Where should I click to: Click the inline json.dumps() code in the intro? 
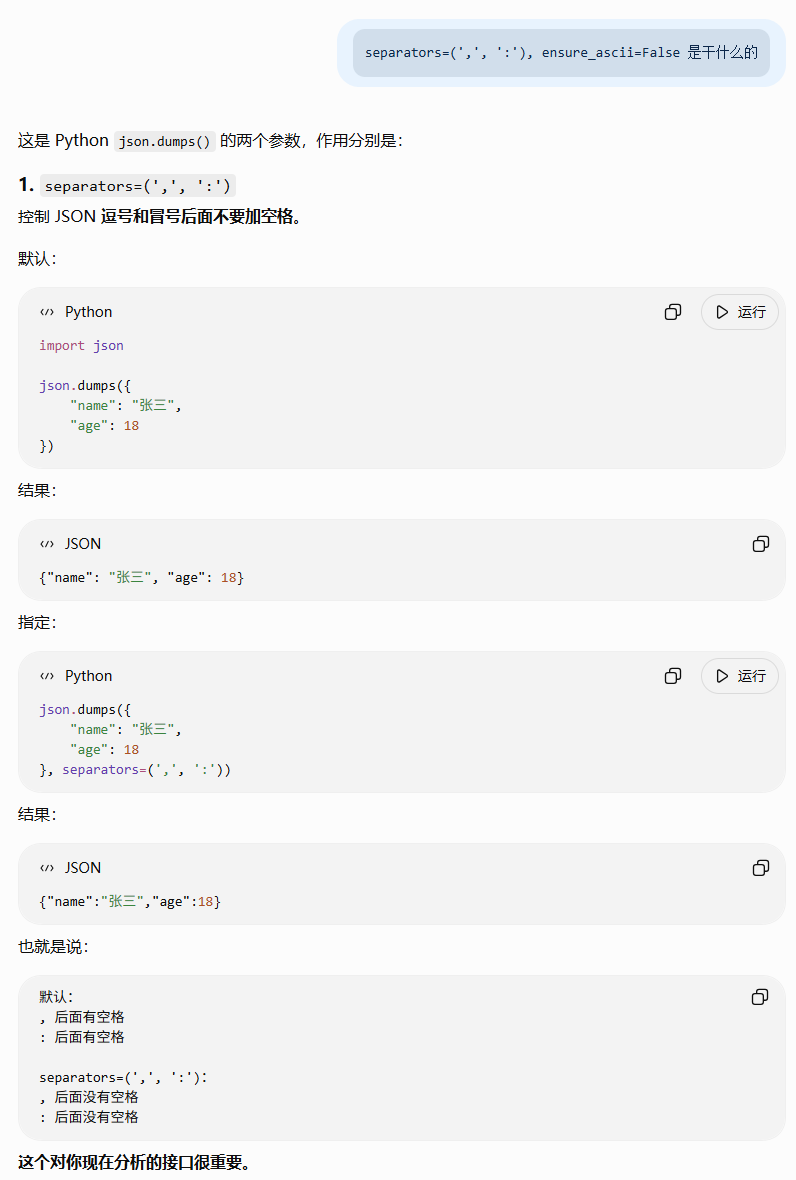pos(165,141)
